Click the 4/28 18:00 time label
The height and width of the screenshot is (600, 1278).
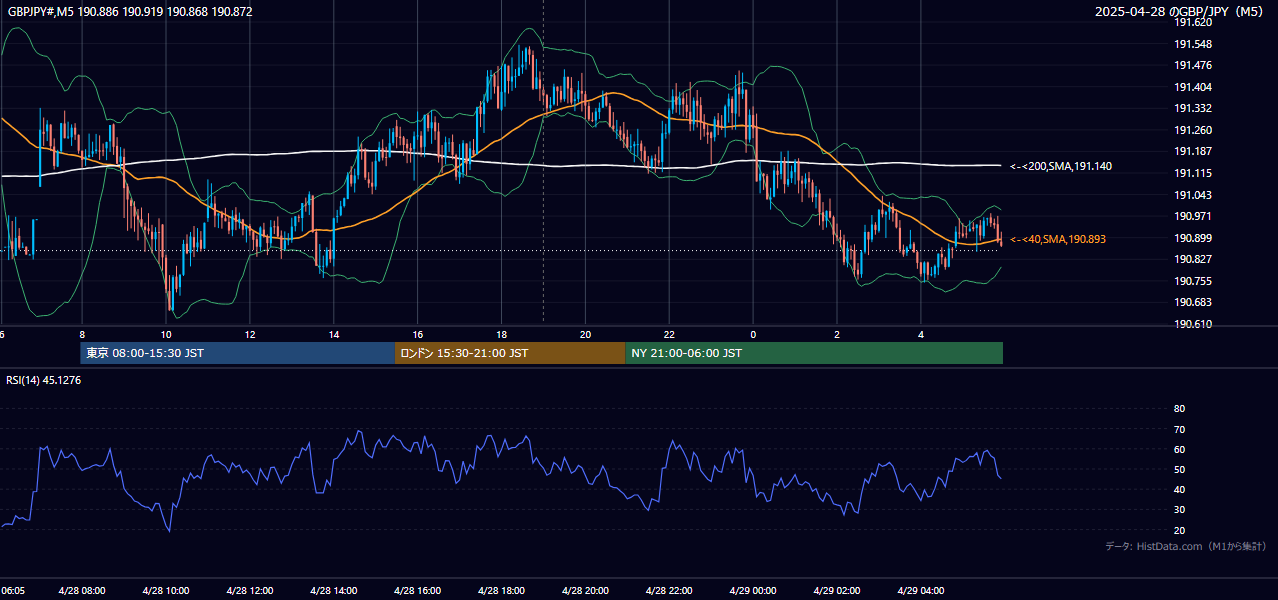click(502, 591)
